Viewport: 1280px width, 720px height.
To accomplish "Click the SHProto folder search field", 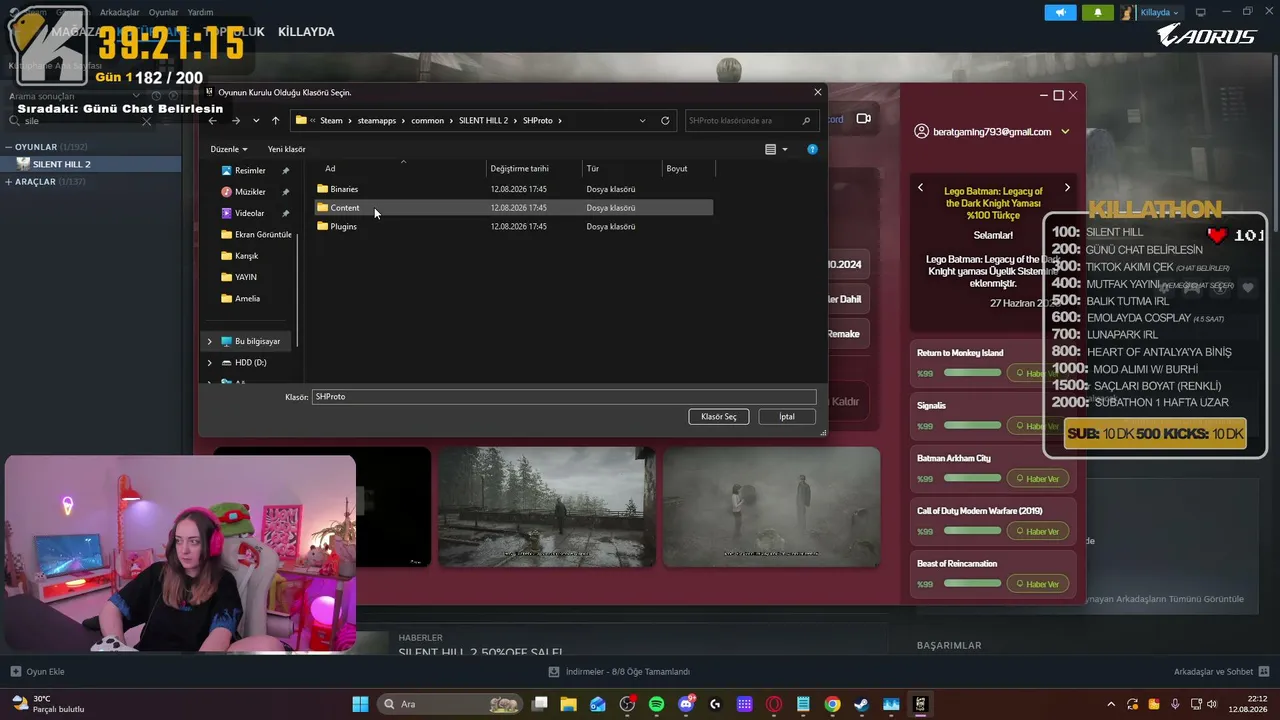I will tap(750, 121).
